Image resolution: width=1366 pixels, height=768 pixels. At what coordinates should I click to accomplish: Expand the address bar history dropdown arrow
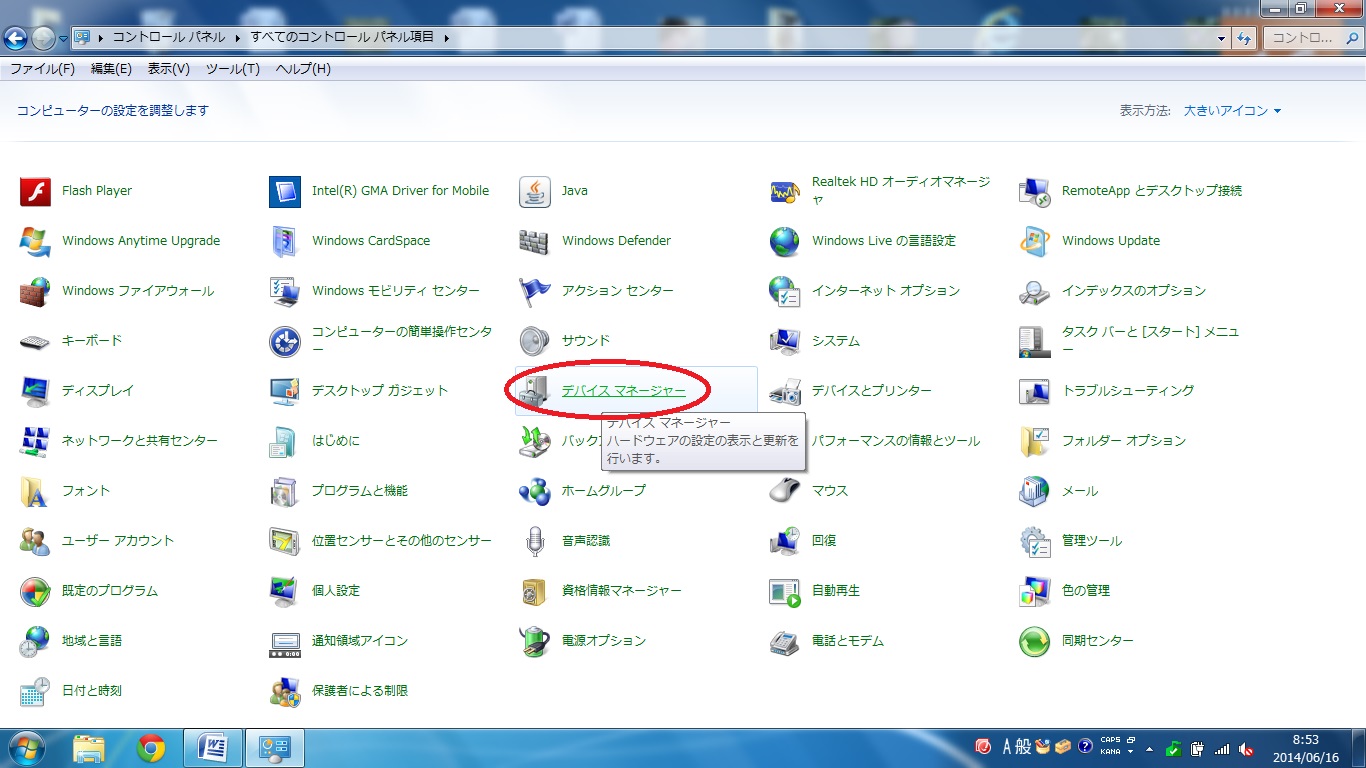tap(1222, 38)
